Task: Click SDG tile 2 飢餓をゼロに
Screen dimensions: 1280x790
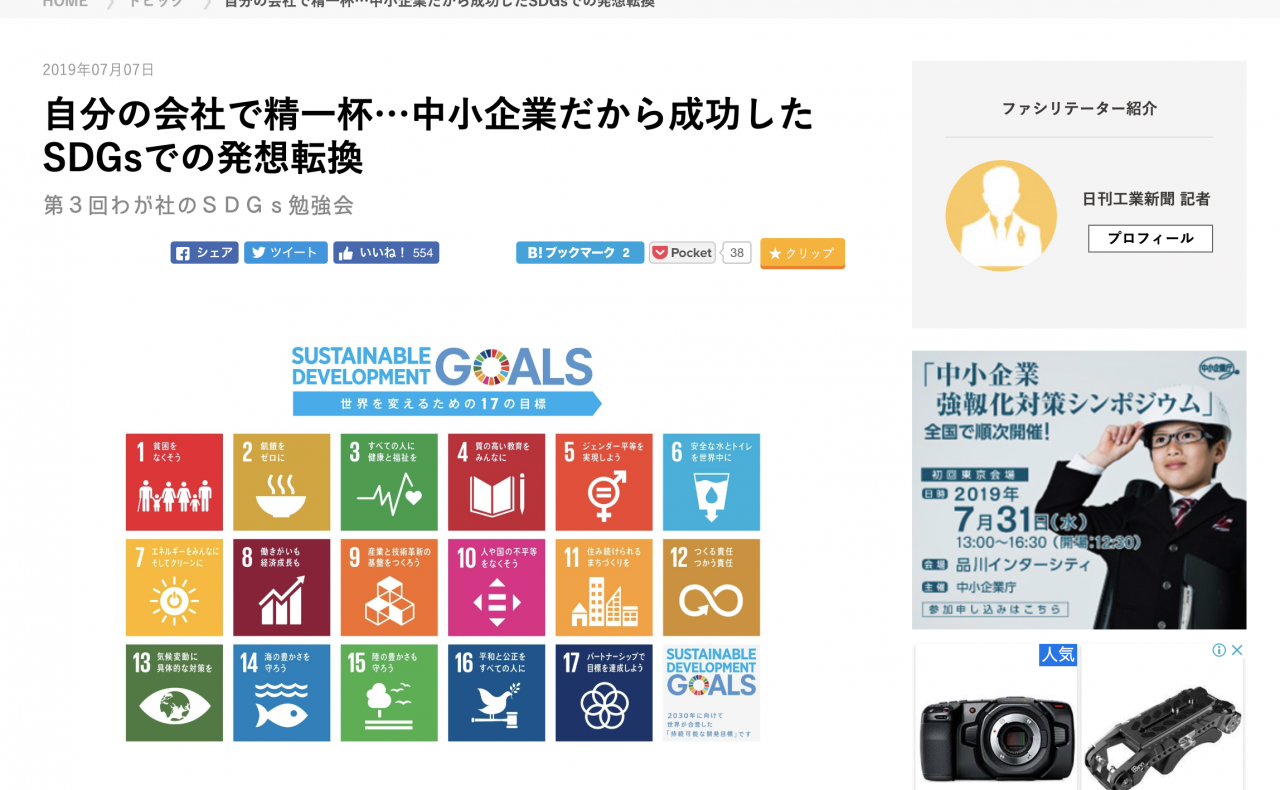Action: coord(282,482)
